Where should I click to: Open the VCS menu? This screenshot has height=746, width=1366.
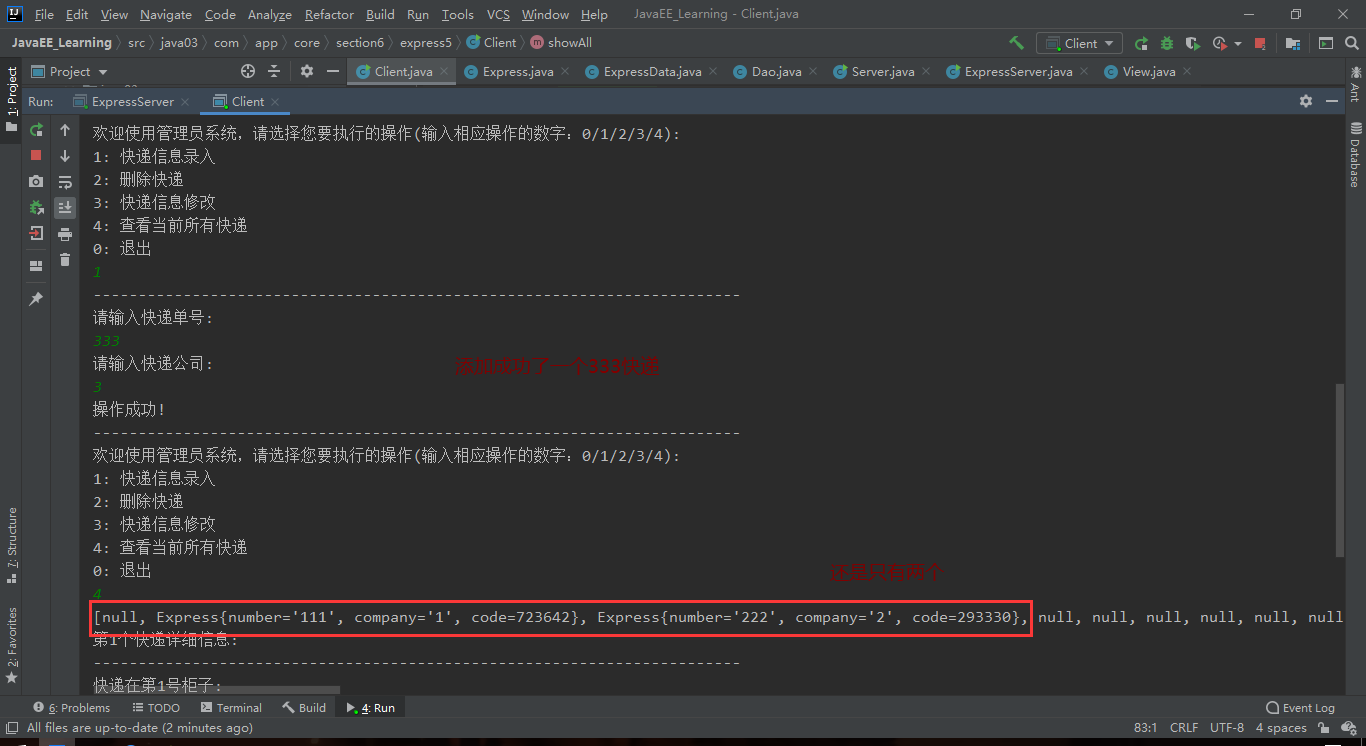click(x=498, y=14)
